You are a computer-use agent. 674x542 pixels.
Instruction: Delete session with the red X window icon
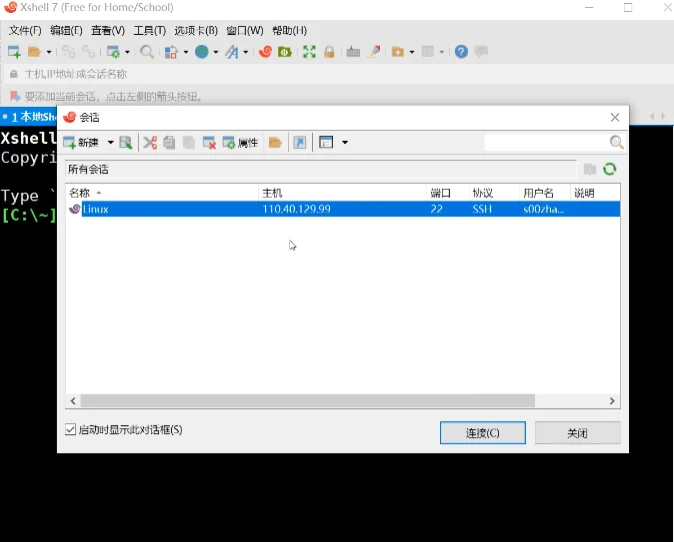pos(209,142)
